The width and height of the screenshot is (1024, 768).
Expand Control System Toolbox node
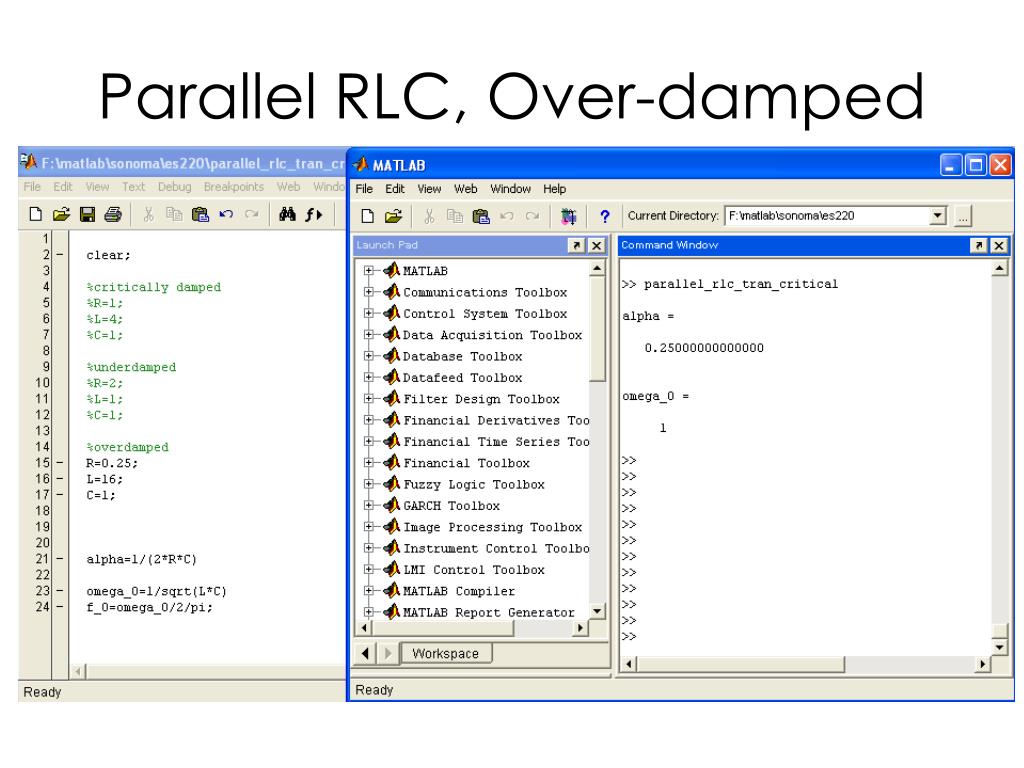[369, 313]
